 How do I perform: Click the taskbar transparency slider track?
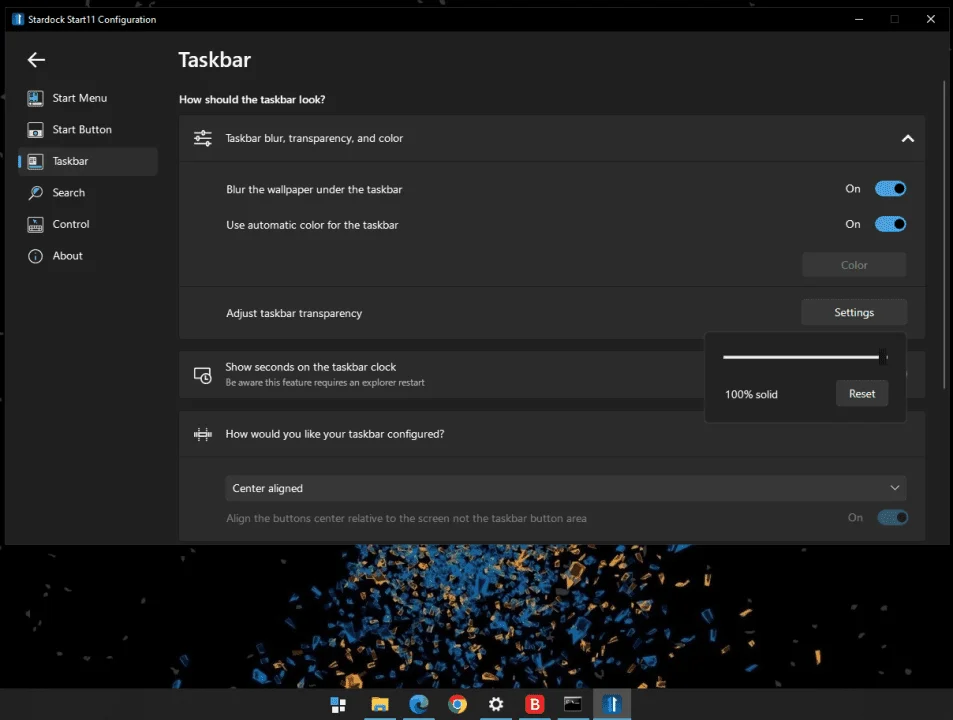(x=802, y=357)
